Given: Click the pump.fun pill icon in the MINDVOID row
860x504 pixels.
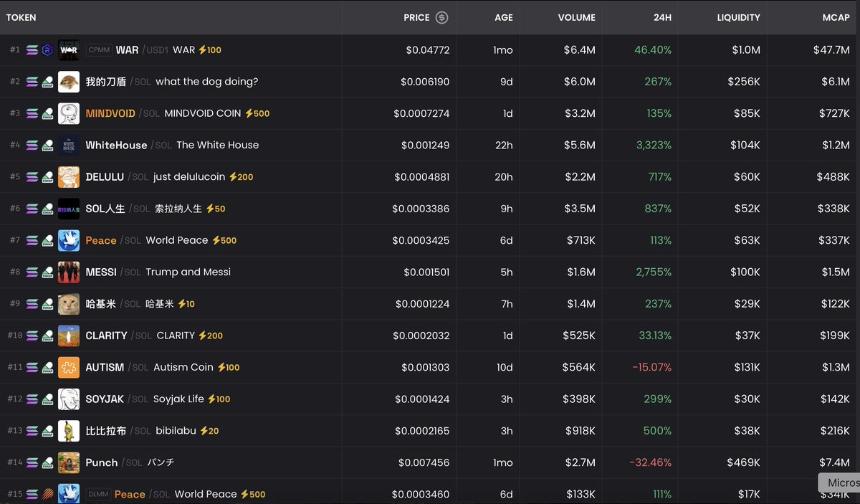Looking at the screenshot, I should (x=46, y=114).
